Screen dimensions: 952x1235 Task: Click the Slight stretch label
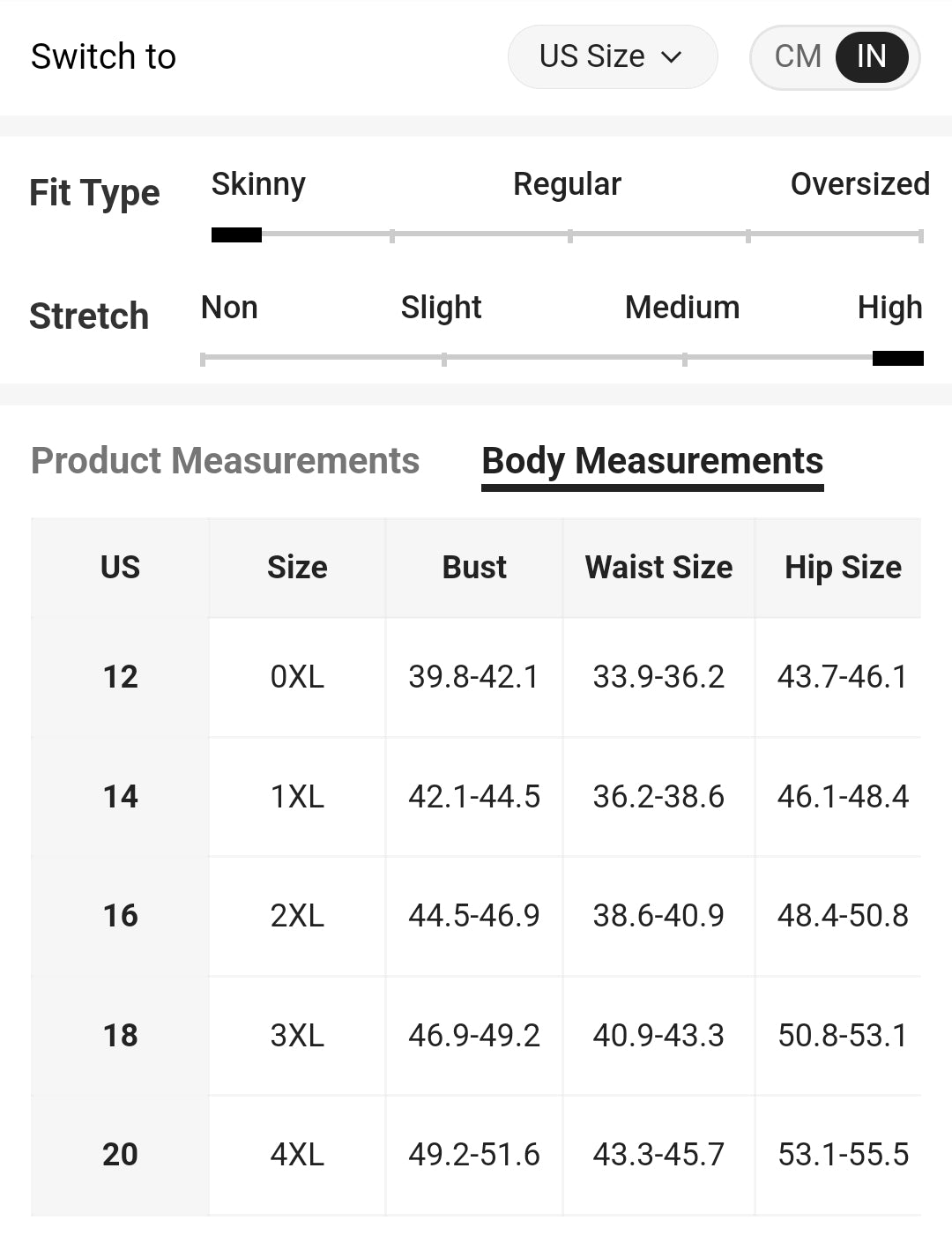pyautogui.click(x=441, y=308)
